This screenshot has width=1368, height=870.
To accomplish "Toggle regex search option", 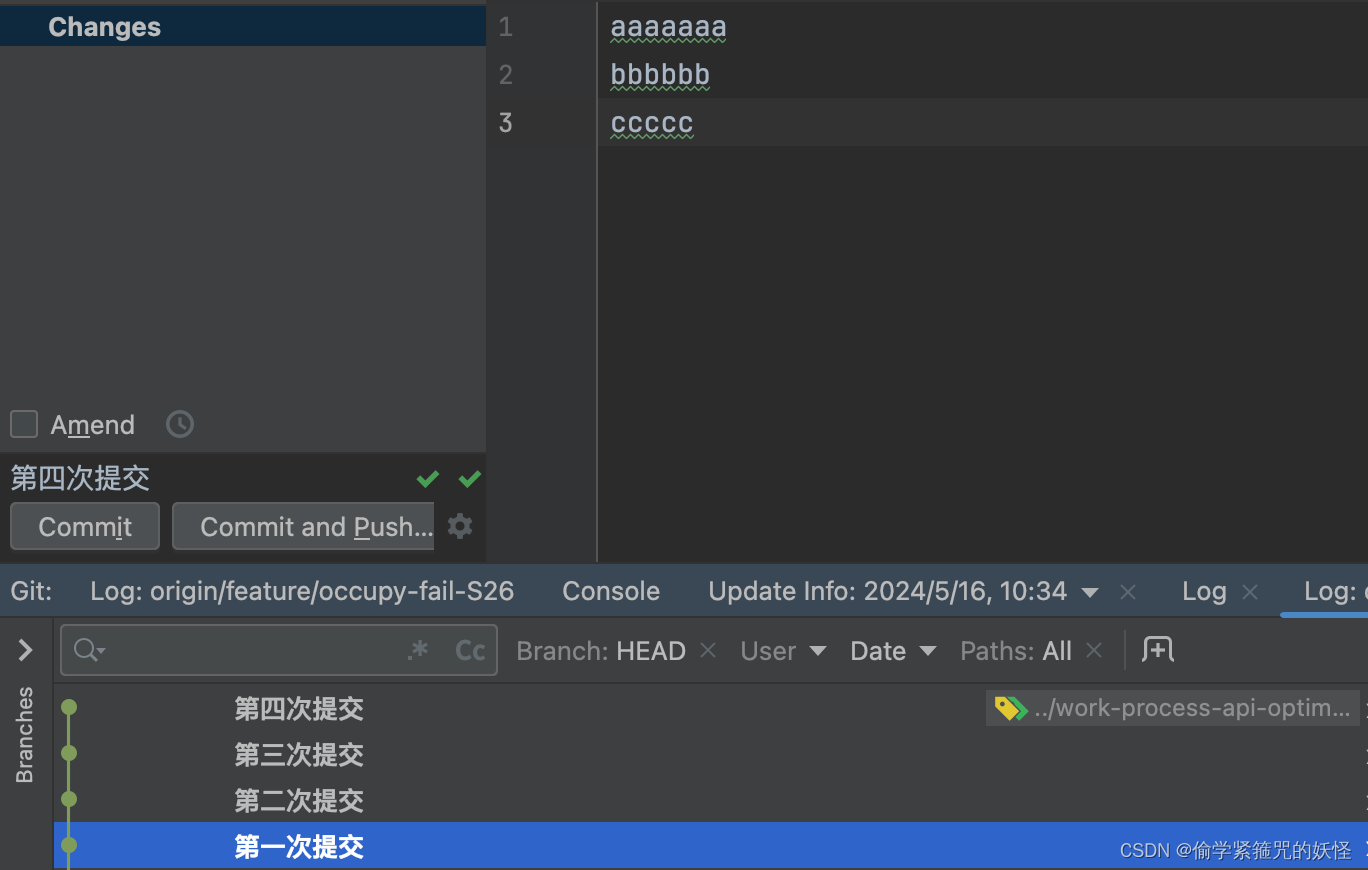I will tap(418, 650).
